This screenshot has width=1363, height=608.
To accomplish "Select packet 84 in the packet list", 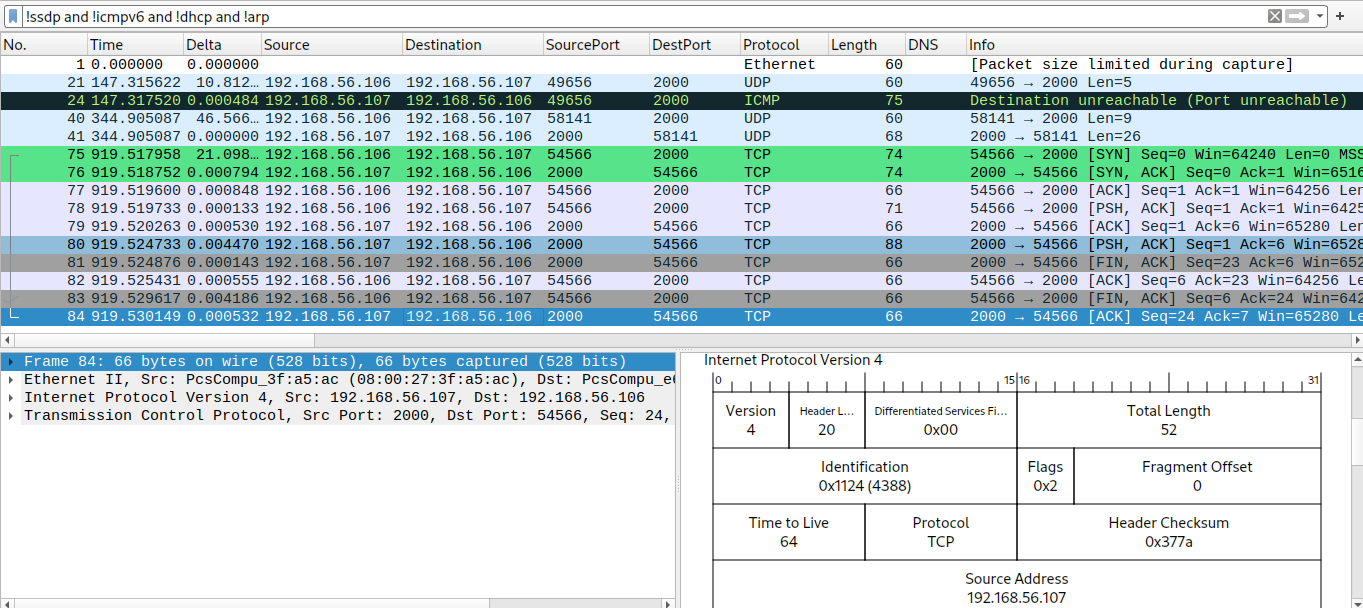I will tap(400, 316).
